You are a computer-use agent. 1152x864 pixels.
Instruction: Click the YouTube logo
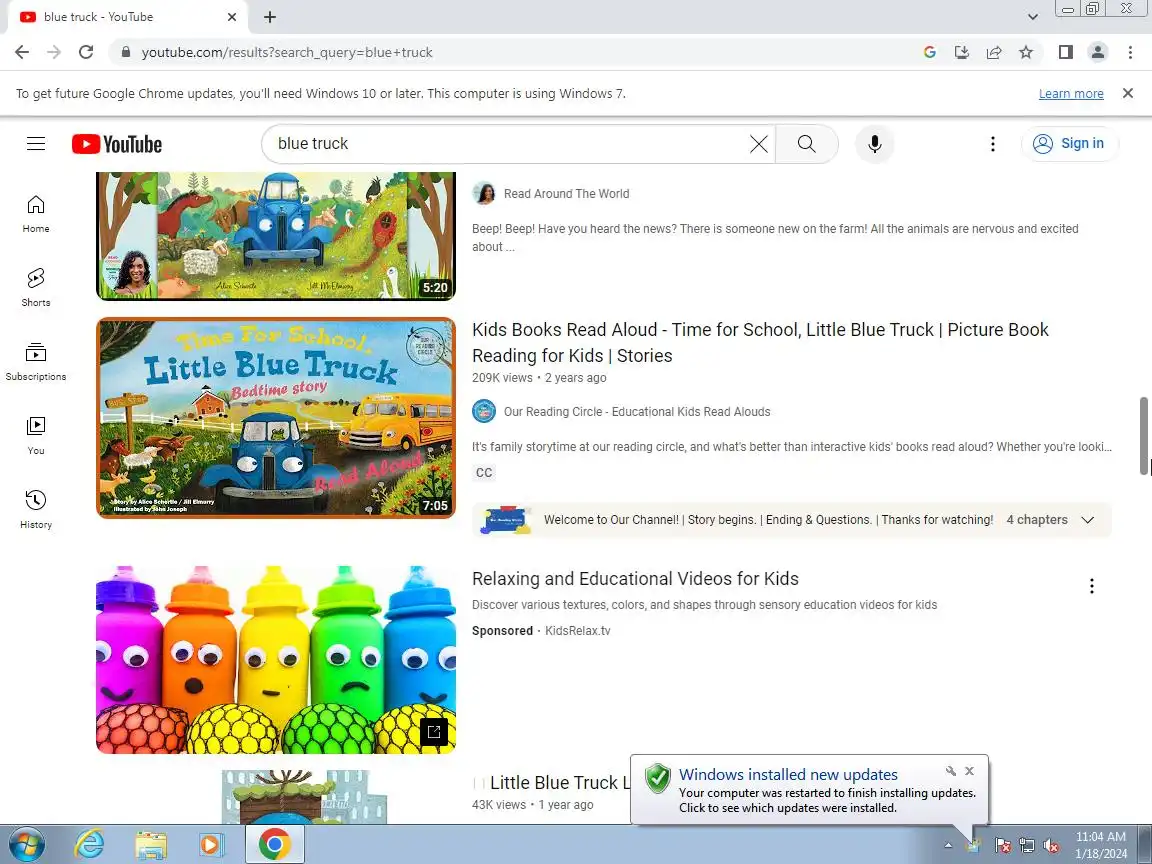pyautogui.click(x=117, y=144)
